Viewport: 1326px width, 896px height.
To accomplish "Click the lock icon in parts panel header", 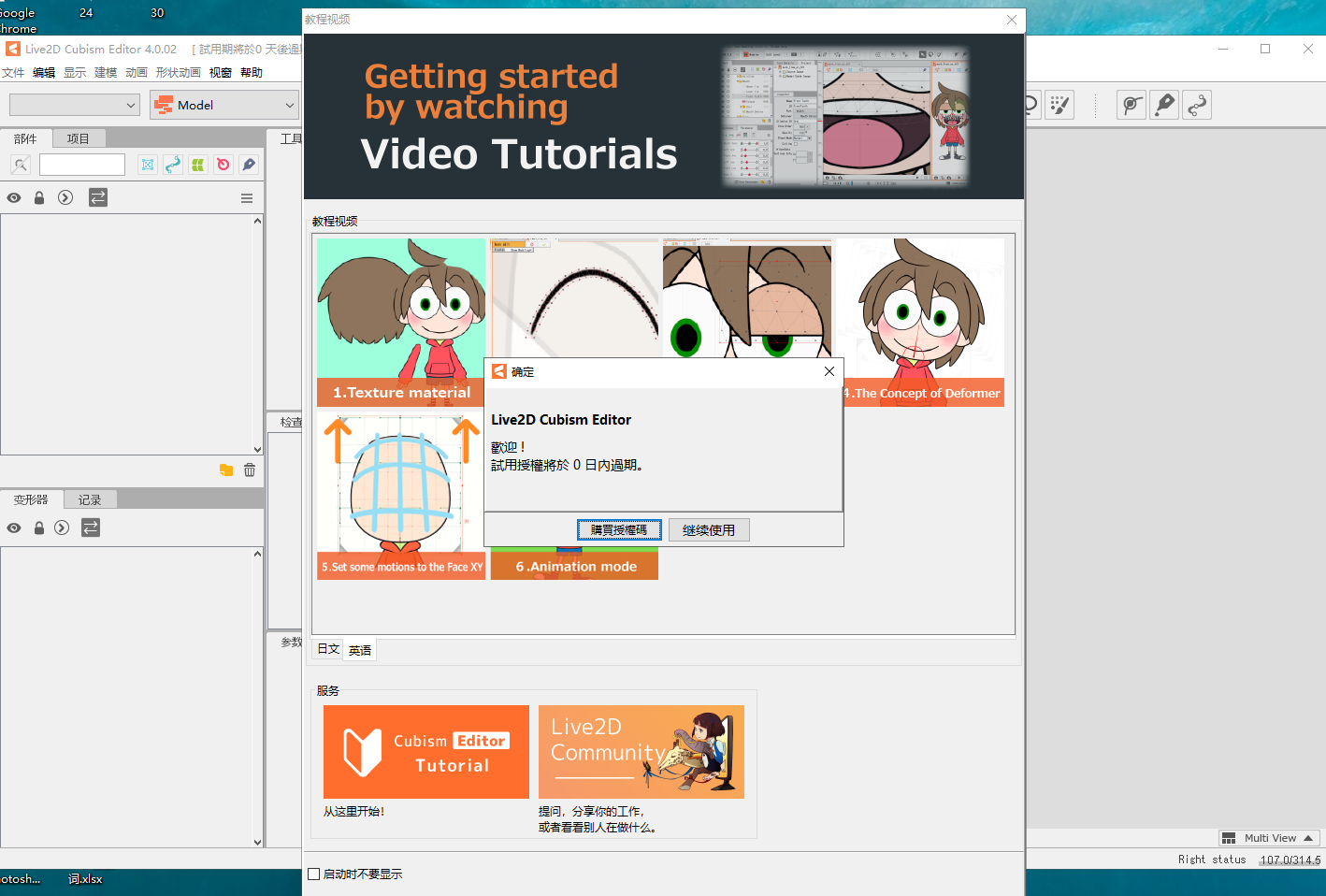I will pyautogui.click(x=39, y=197).
